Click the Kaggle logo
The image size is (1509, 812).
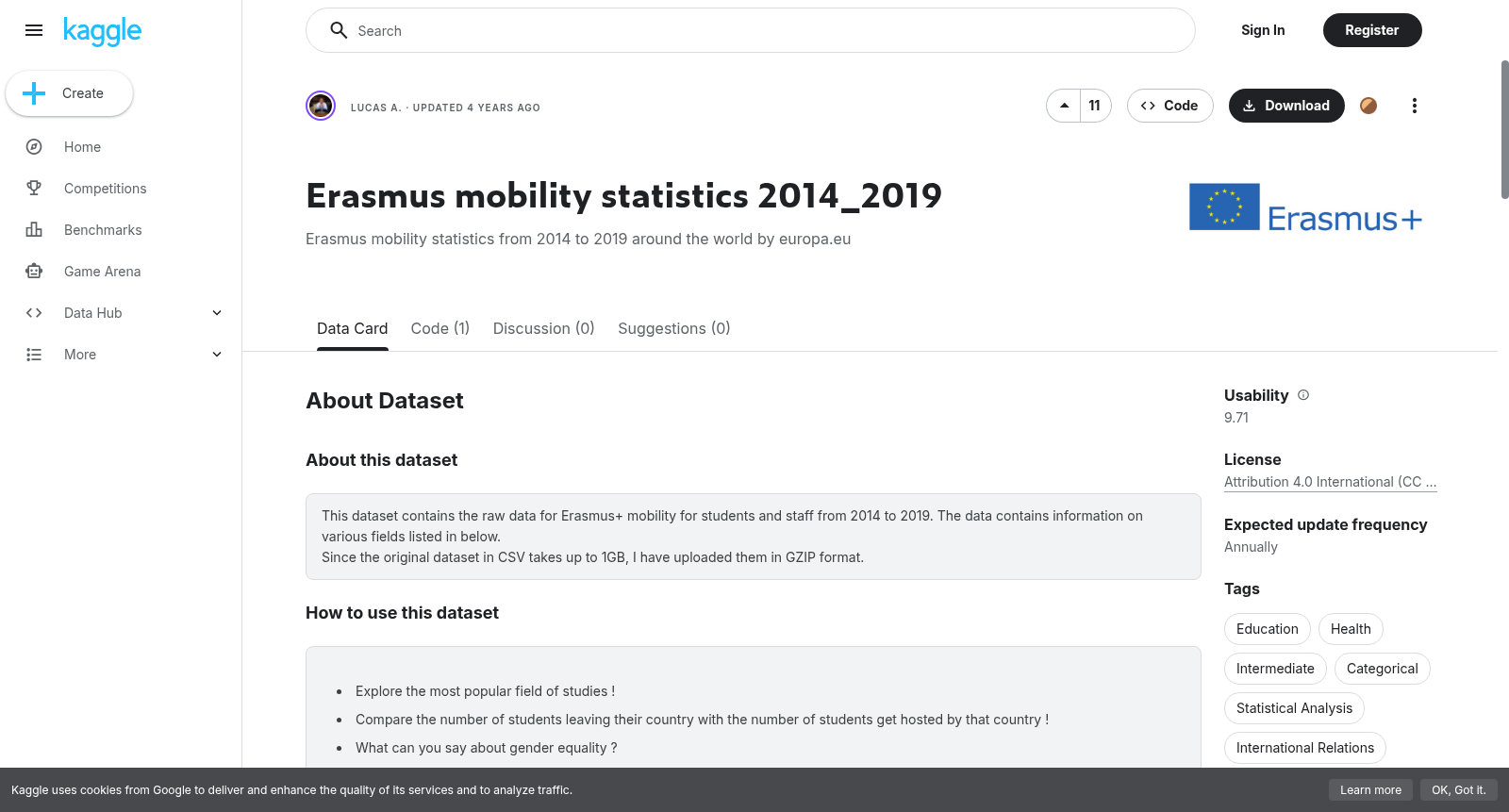102,31
